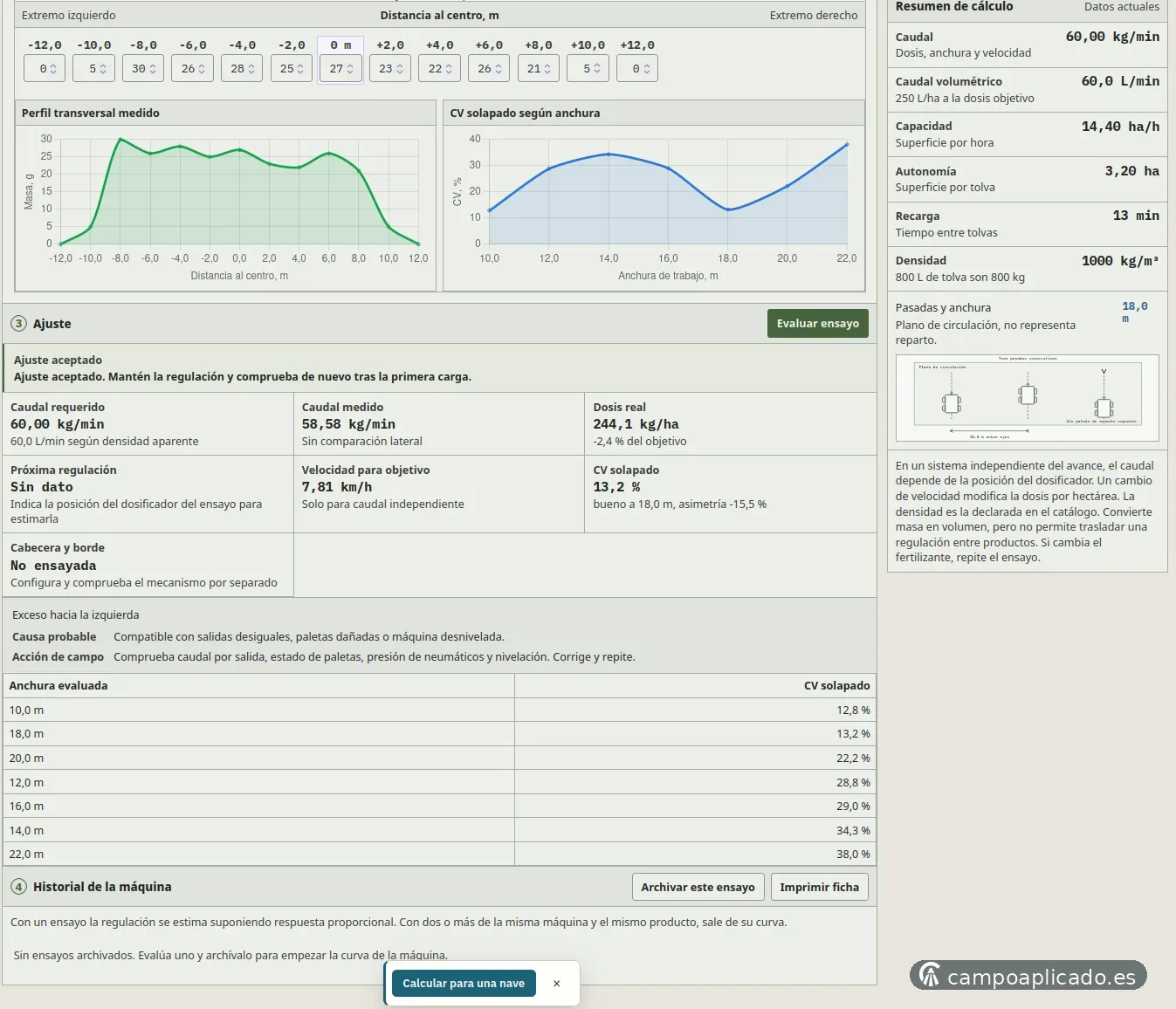Dismiss the Calcular para una nave popup
This screenshot has width=1176, height=1009.
coord(556,983)
